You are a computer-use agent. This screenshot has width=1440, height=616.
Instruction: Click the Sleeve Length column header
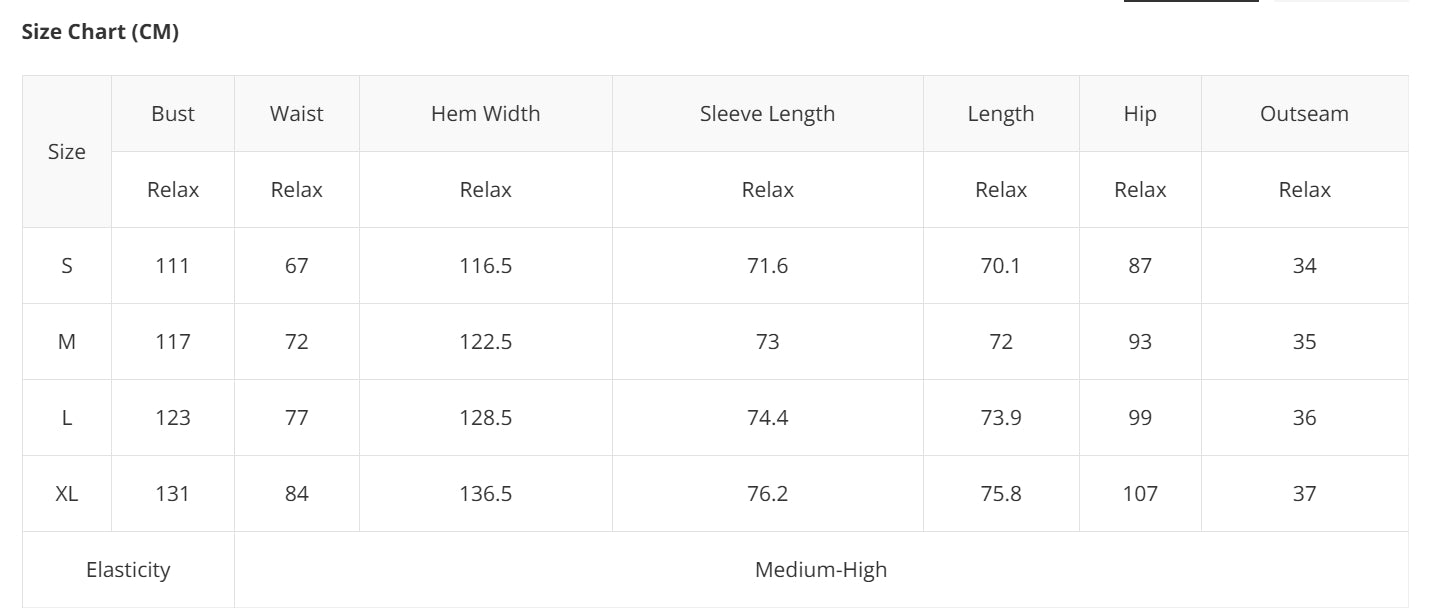(x=767, y=114)
